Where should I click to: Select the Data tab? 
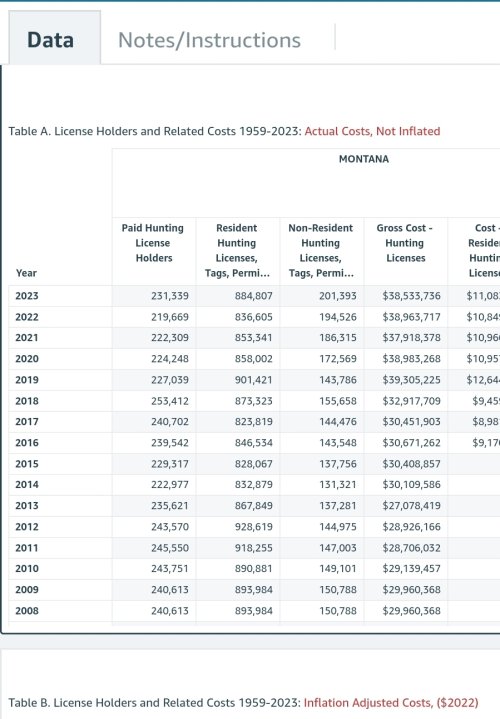tap(50, 40)
